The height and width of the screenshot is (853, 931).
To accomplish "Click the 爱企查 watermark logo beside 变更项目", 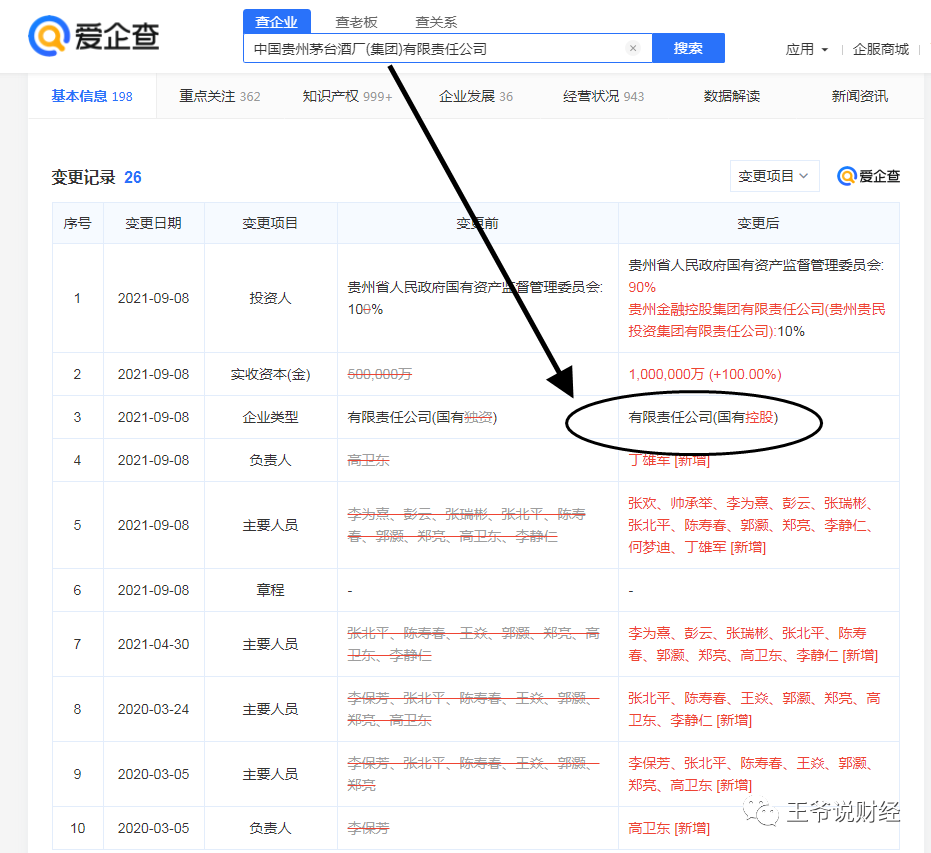I will pyautogui.click(x=869, y=176).
